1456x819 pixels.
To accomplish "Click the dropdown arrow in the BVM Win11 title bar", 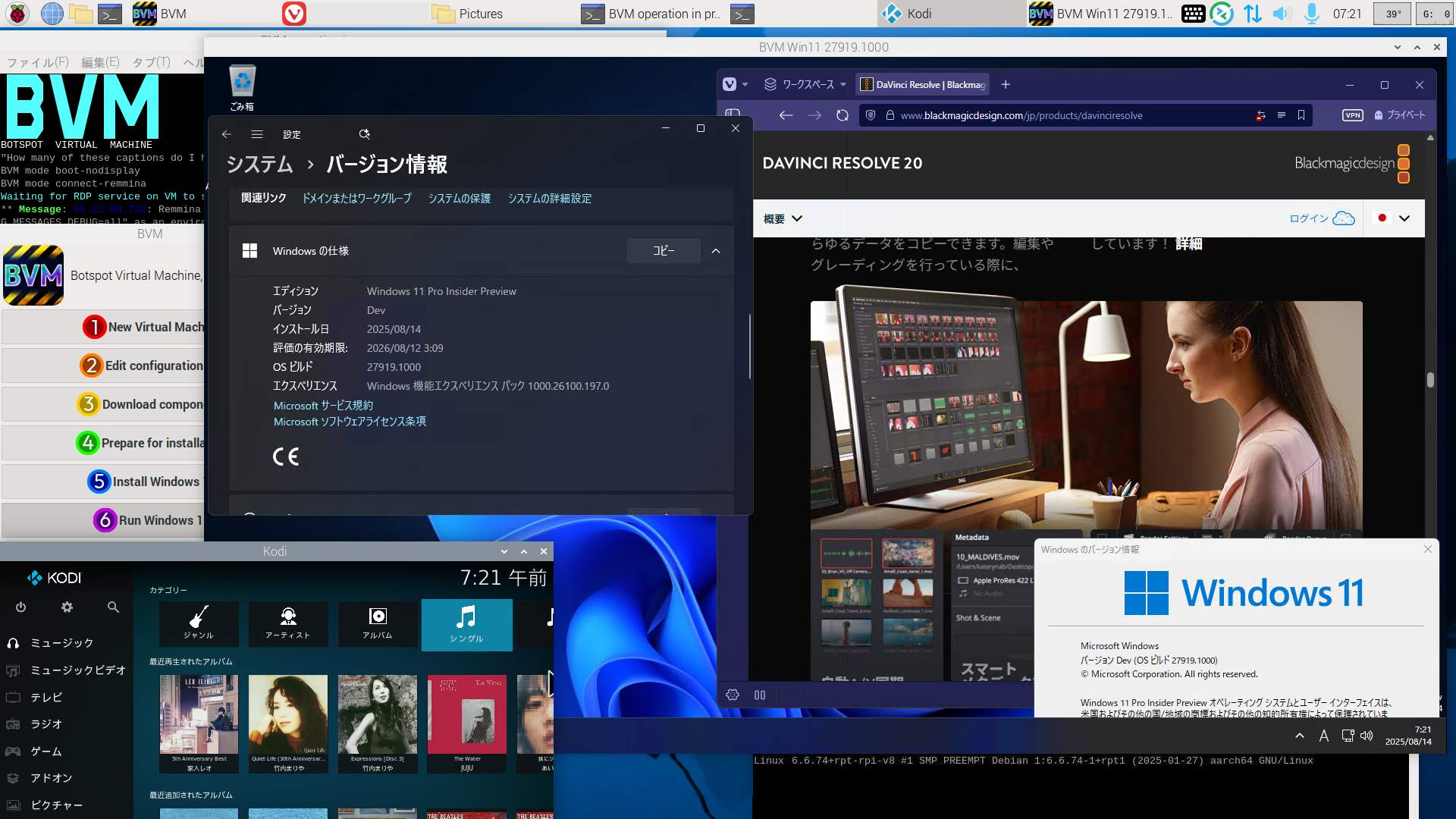I will click(1398, 47).
